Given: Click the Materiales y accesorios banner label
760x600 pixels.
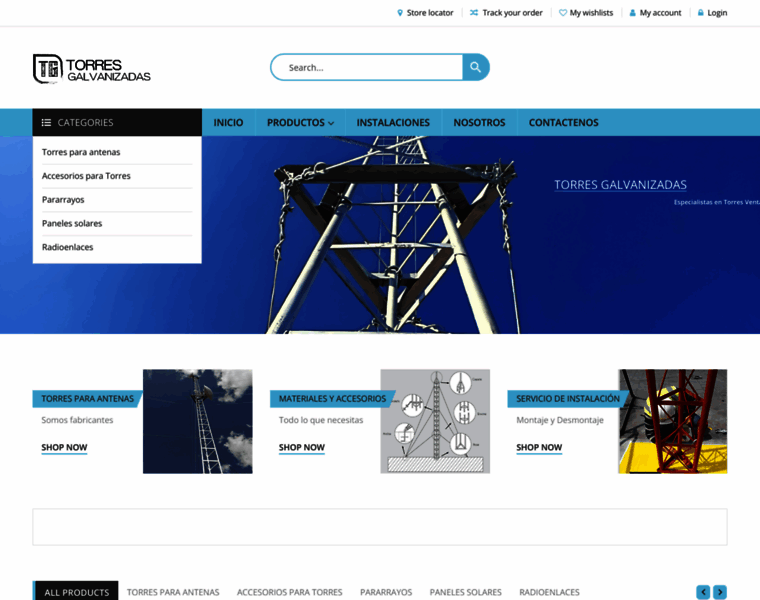Looking at the screenshot, I should [x=332, y=398].
